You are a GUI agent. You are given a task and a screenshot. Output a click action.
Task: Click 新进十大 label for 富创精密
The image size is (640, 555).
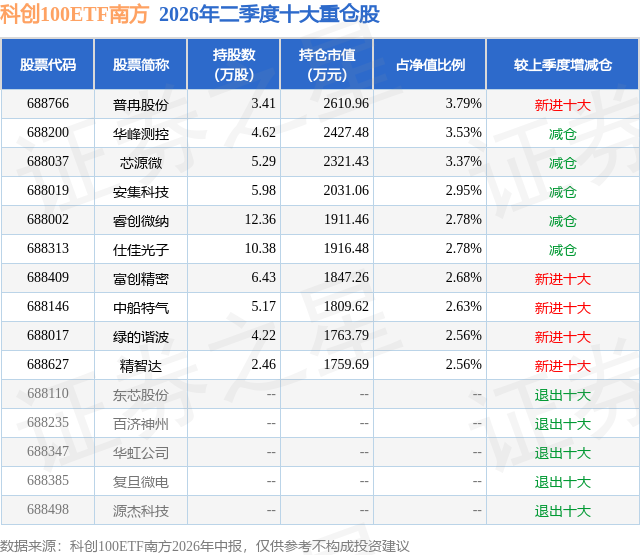pos(563,279)
